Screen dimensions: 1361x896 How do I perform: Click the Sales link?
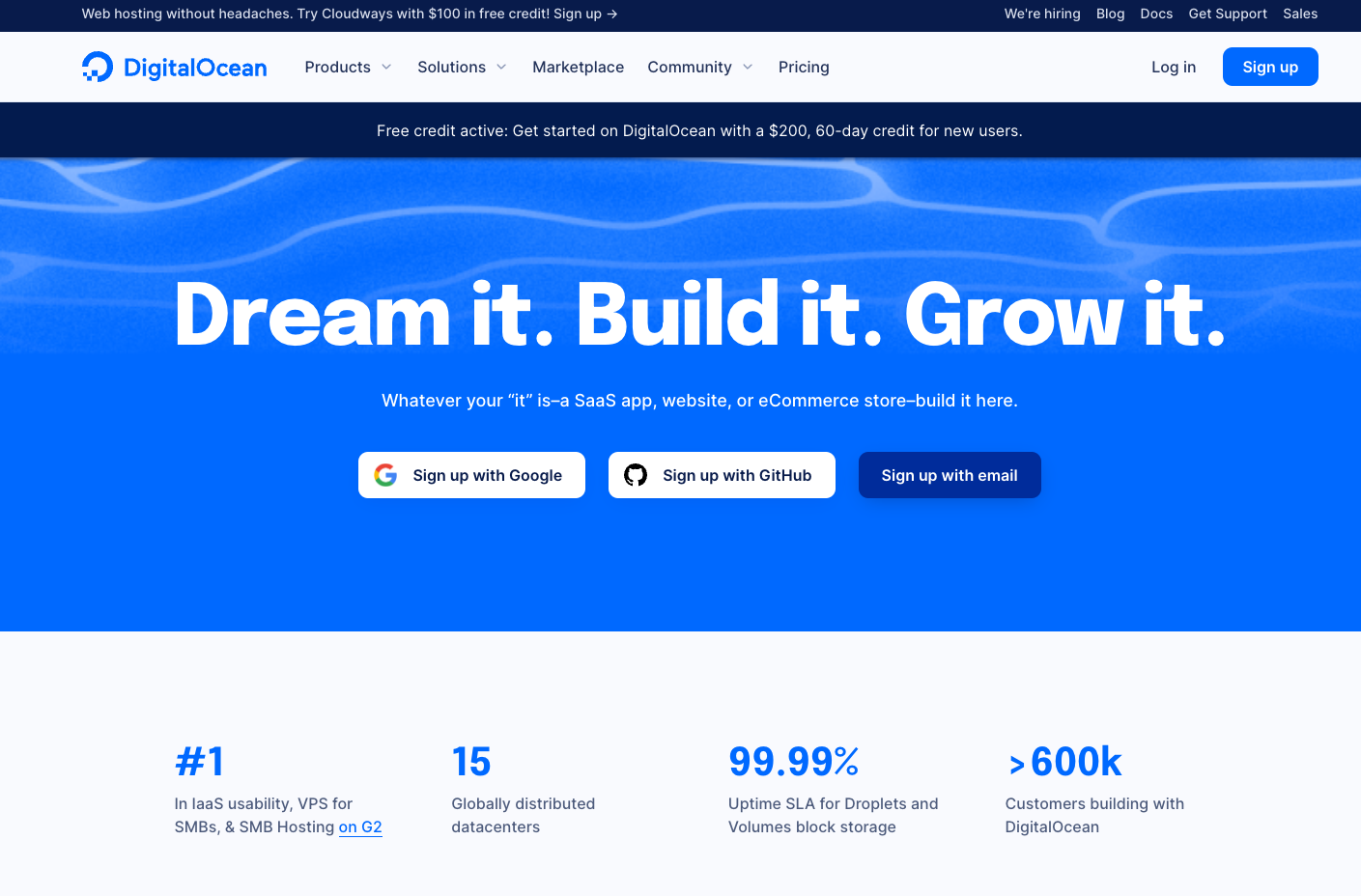[1300, 14]
